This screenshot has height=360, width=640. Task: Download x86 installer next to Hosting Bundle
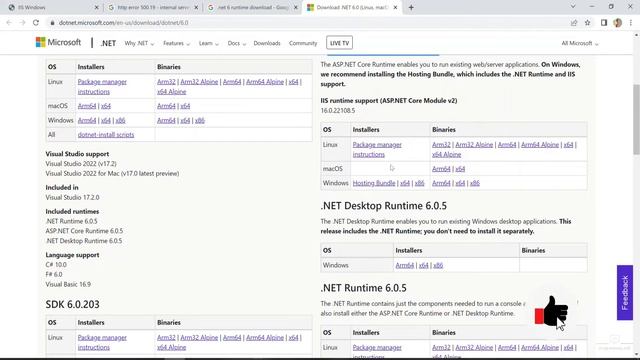[x=420, y=183]
